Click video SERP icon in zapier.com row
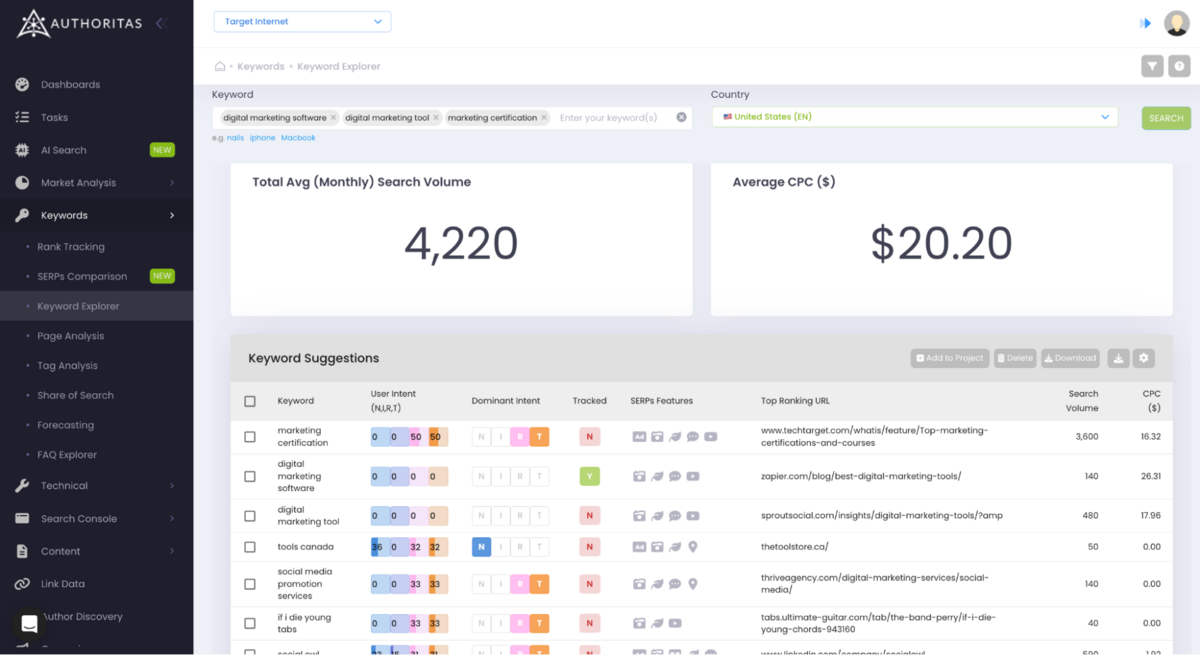The height and width of the screenshot is (655, 1200). (693, 476)
